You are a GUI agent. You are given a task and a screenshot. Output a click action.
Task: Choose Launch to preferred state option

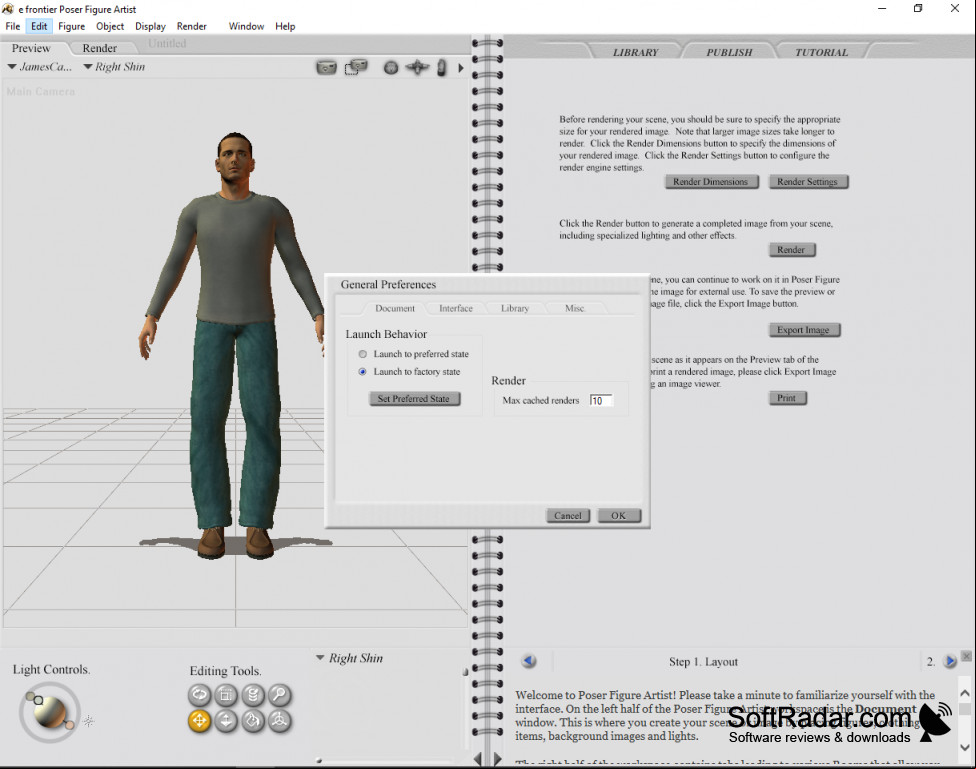pyautogui.click(x=362, y=354)
